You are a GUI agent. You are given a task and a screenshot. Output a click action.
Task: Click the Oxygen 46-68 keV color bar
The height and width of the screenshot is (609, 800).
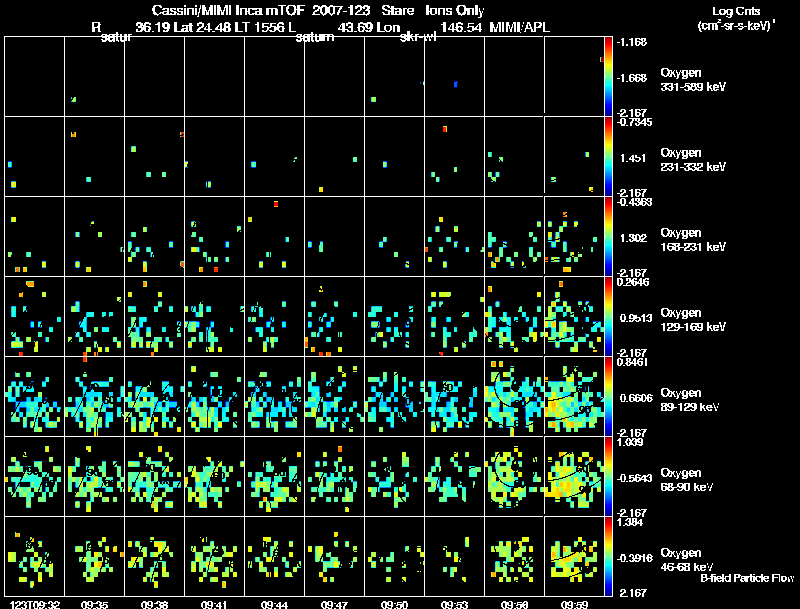coord(608,556)
